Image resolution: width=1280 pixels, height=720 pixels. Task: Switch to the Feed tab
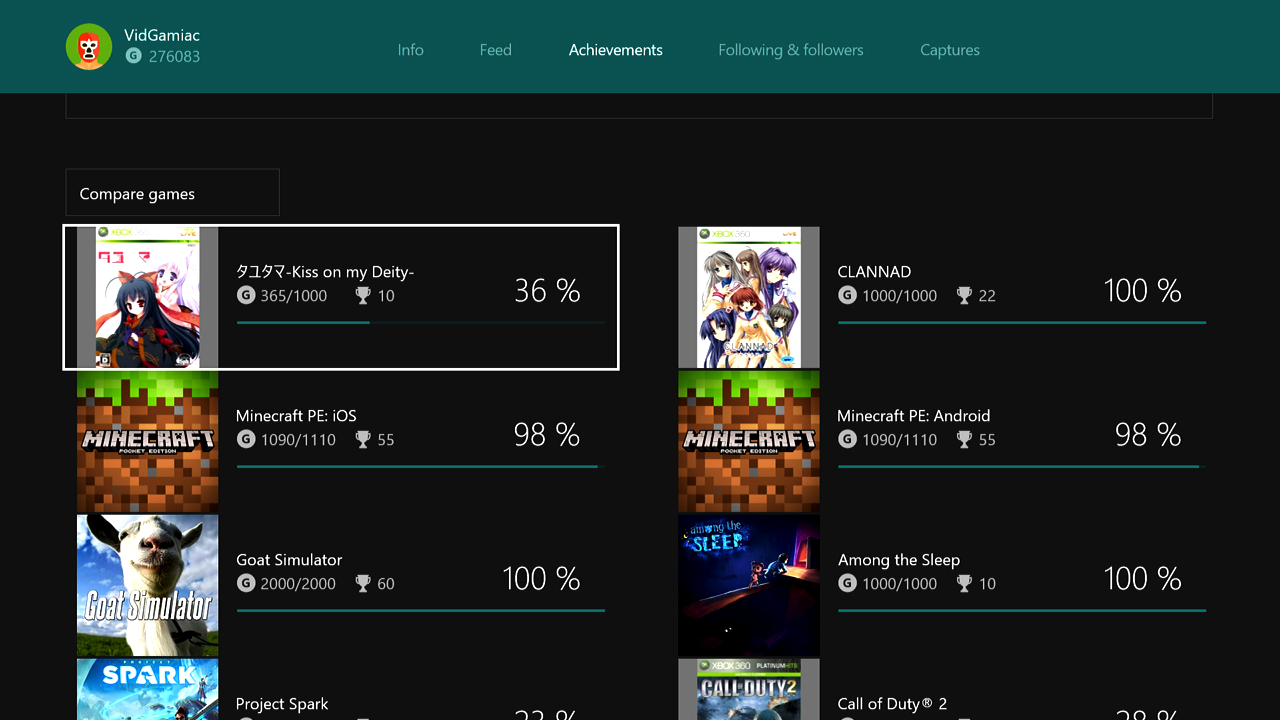pos(495,50)
